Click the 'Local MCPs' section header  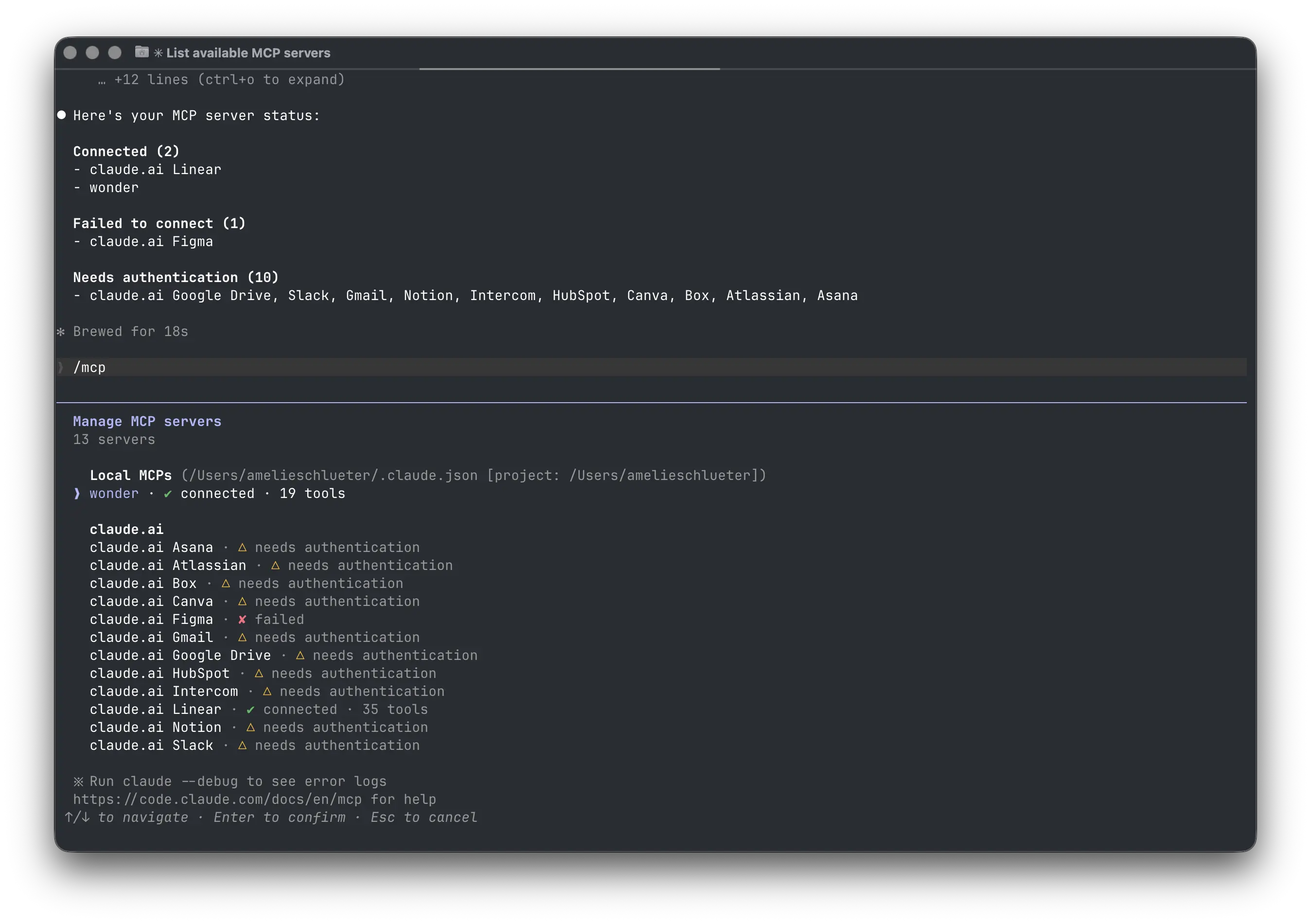(131, 475)
